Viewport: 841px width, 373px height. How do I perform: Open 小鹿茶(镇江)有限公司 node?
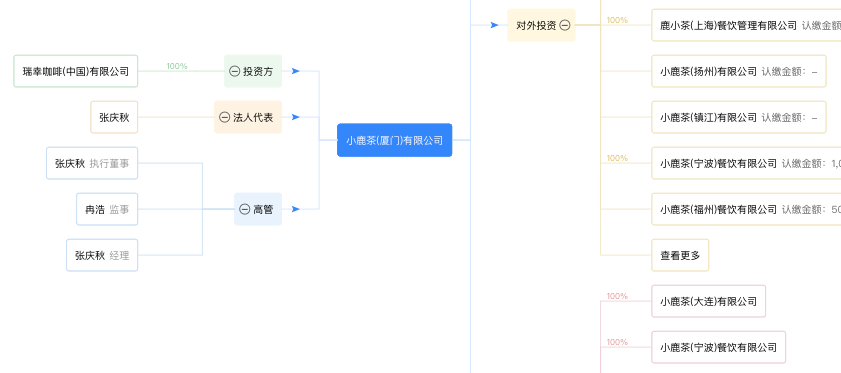(x=739, y=117)
